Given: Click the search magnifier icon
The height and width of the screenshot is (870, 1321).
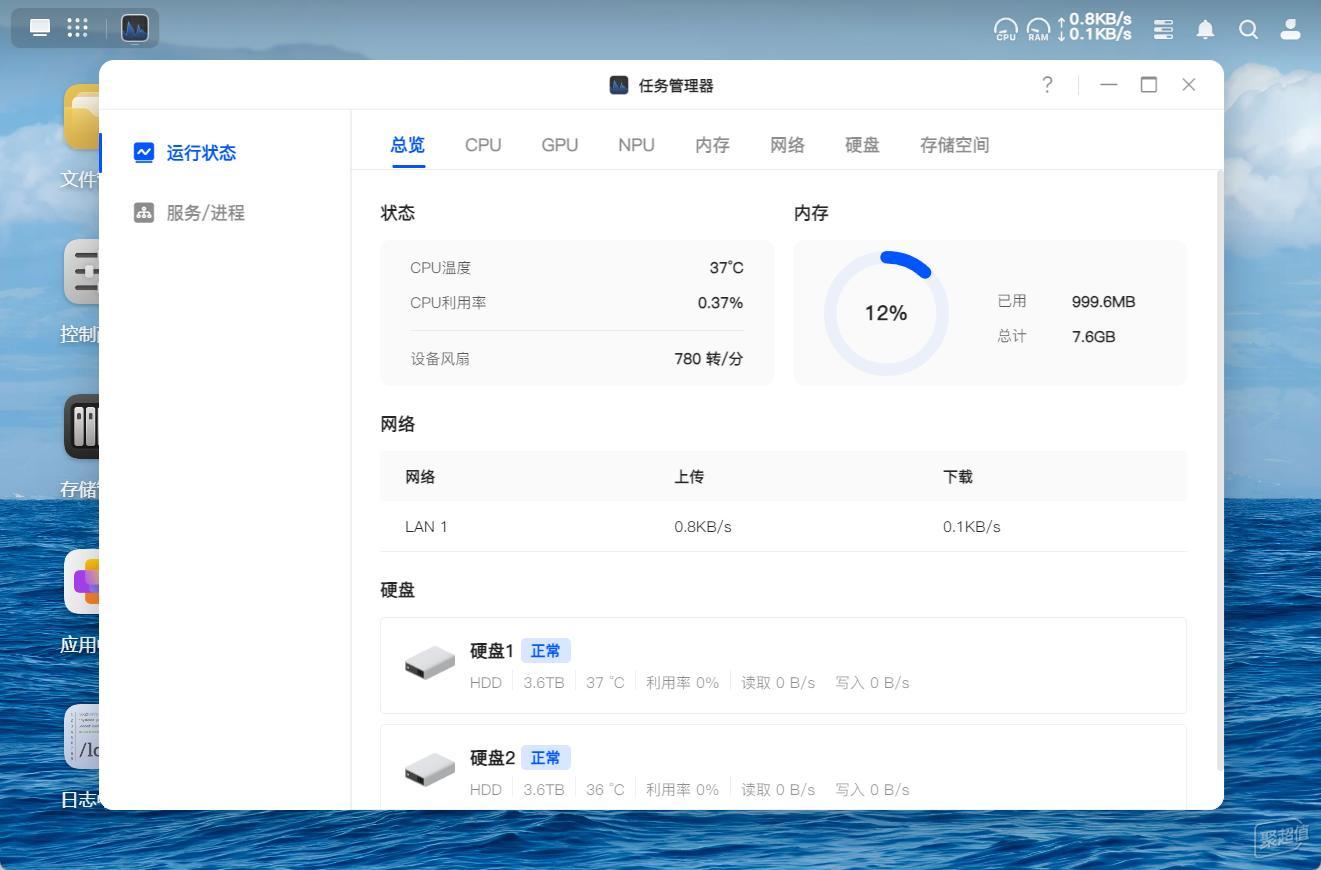Looking at the screenshot, I should pos(1248,29).
